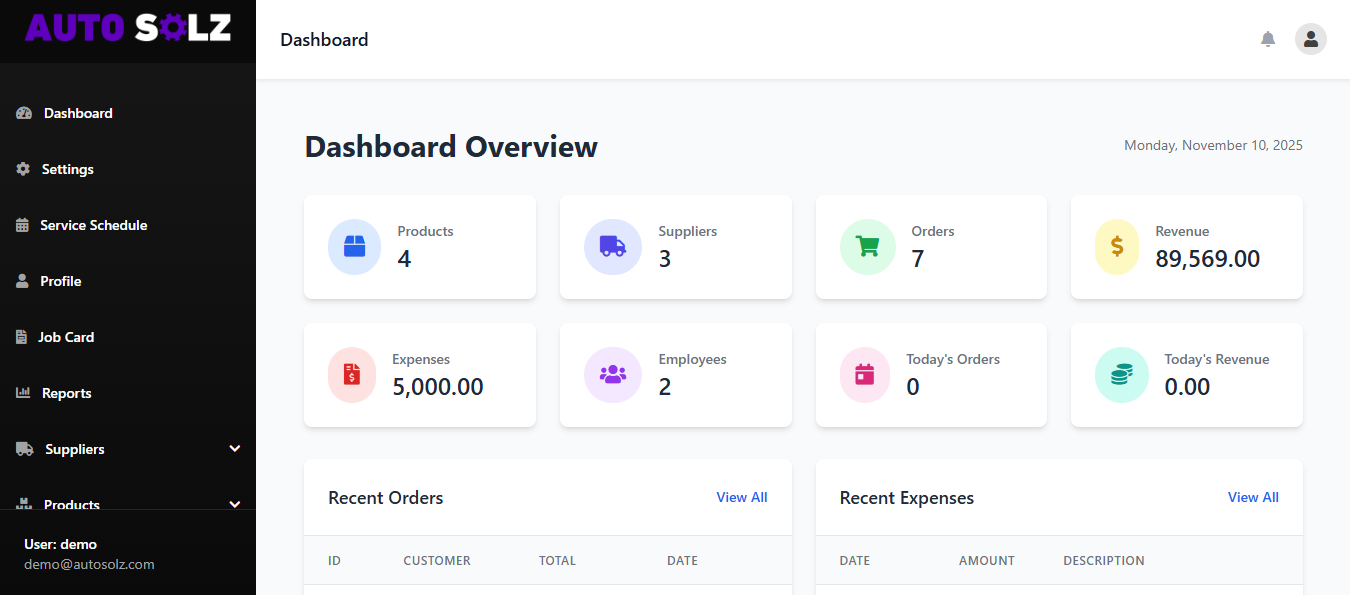Click the Products box icon
Screen dimensions: 1350x595
click(x=354, y=246)
